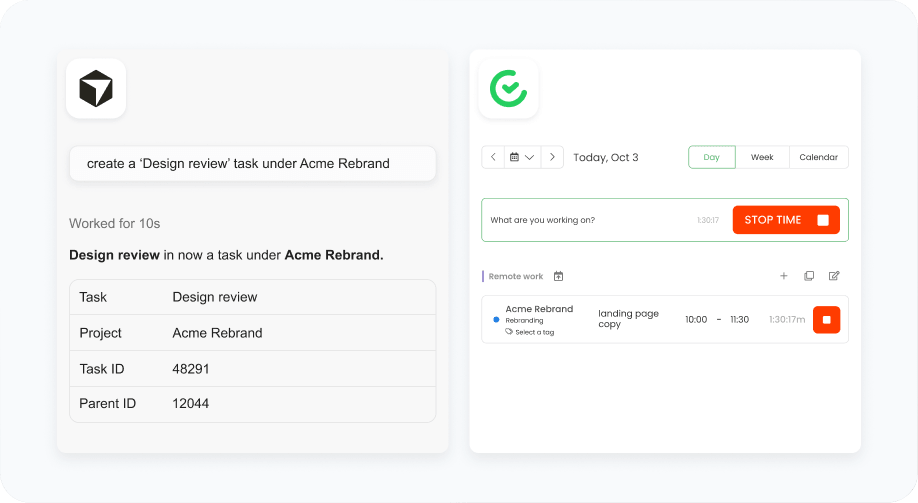
Task: Click the STOP TIME button
Action: click(786, 220)
